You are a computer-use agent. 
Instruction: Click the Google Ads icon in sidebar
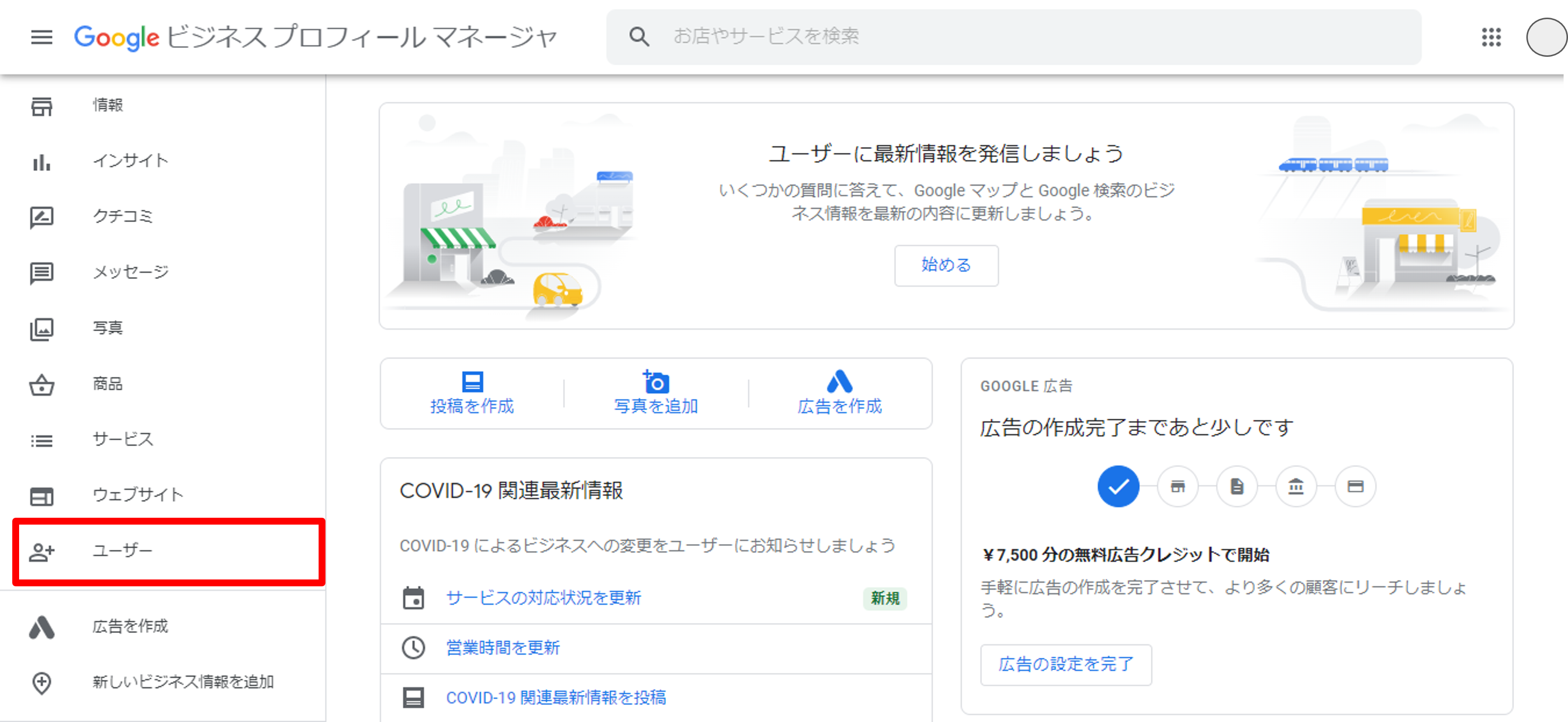point(41,627)
